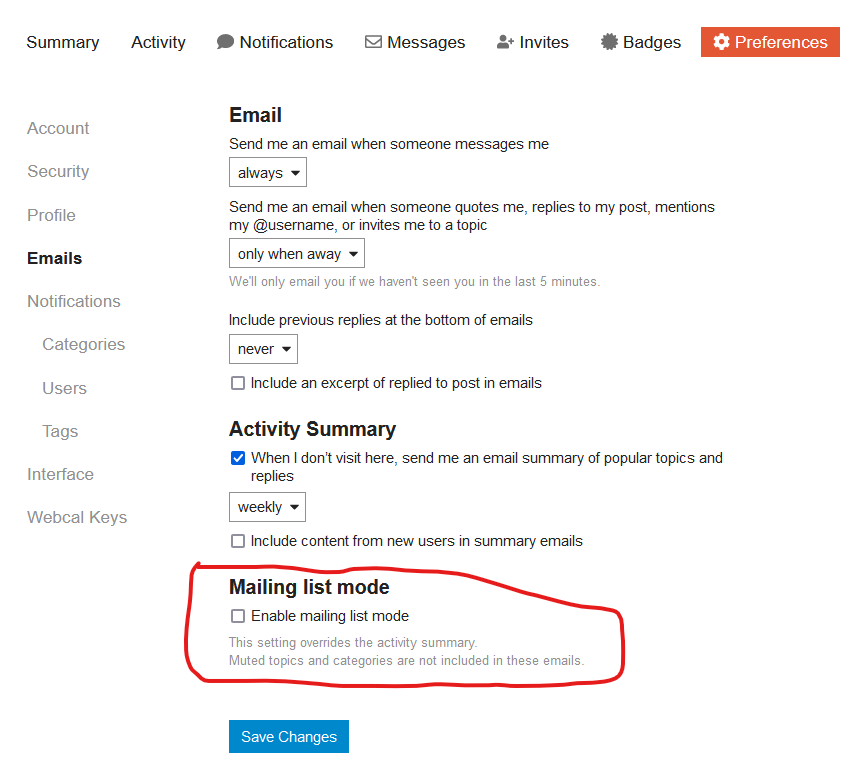Go to Security preferences section
The image size is (856, 758).
[58, 171]
